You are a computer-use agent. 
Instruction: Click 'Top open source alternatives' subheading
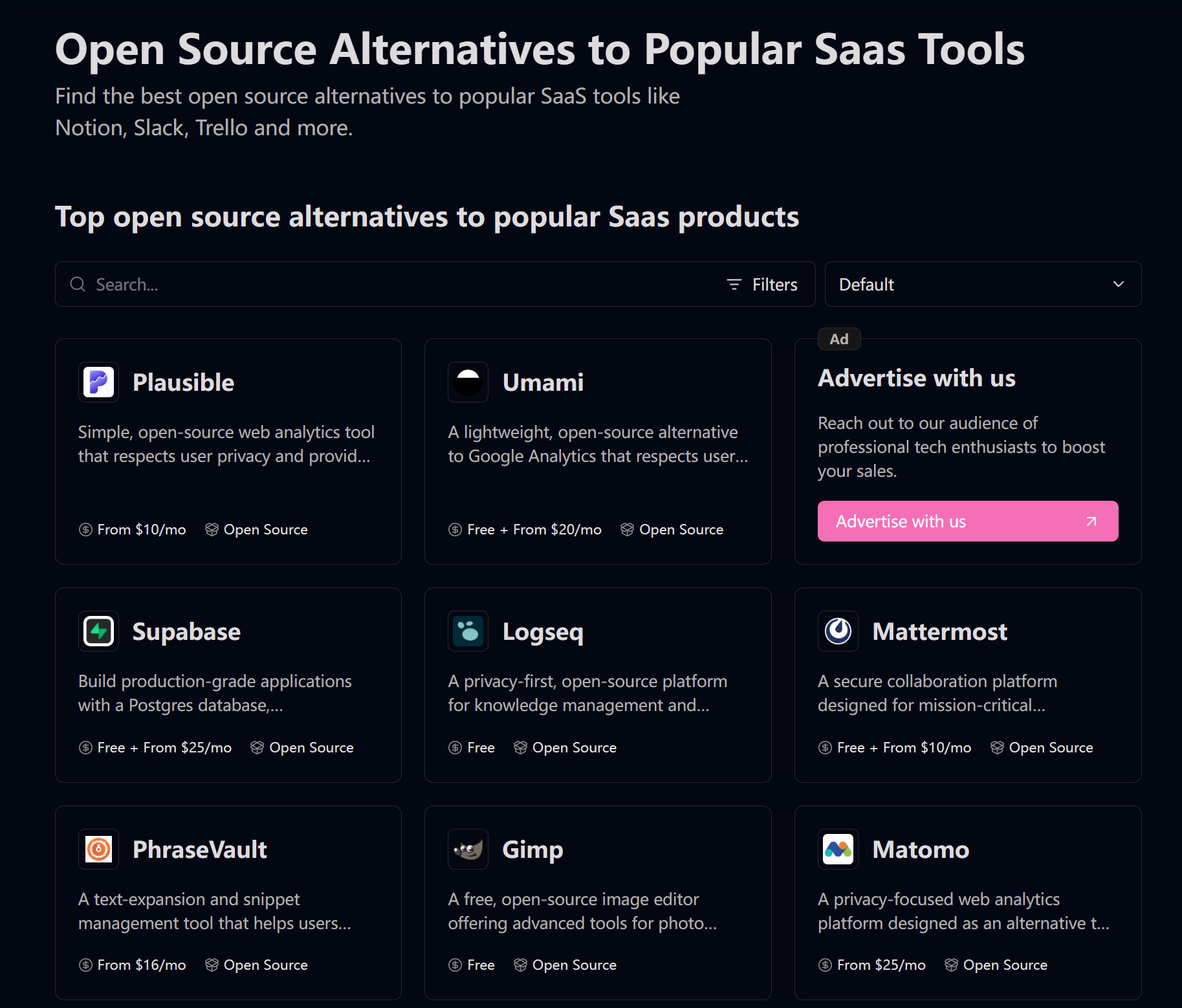427,217
